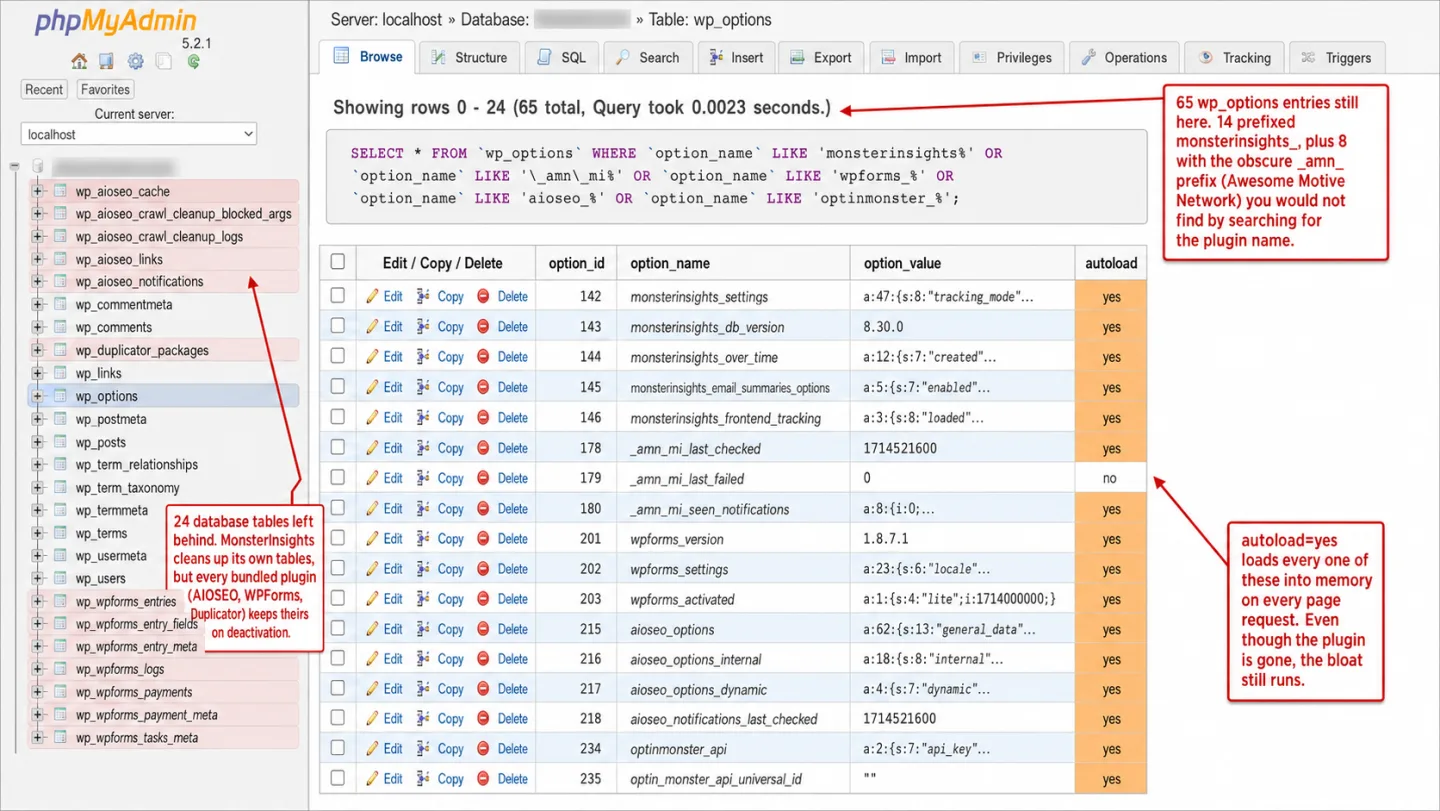The height and width of the screenshot is (811, 1440).
Task: Expand the wp_links tree node
Action: [37, 373]
